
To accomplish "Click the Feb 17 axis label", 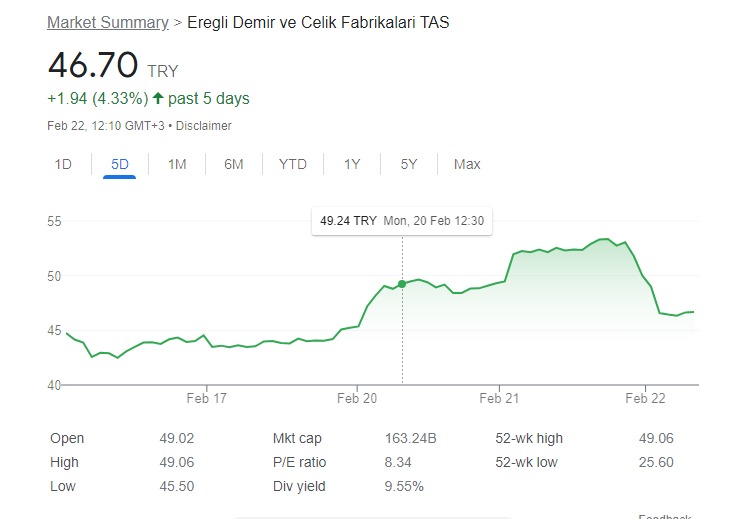I will tap(206, 398).
